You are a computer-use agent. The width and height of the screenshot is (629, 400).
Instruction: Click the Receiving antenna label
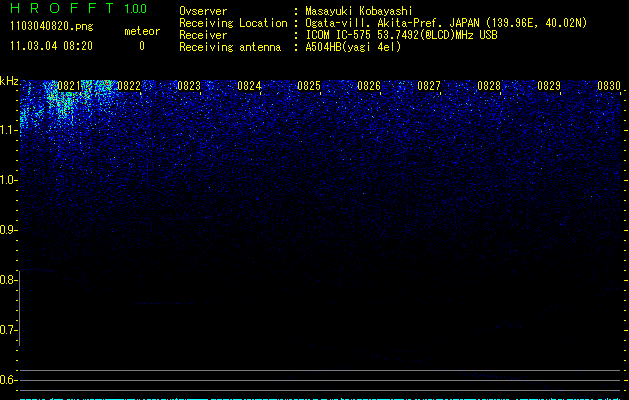tap(230, 47)
